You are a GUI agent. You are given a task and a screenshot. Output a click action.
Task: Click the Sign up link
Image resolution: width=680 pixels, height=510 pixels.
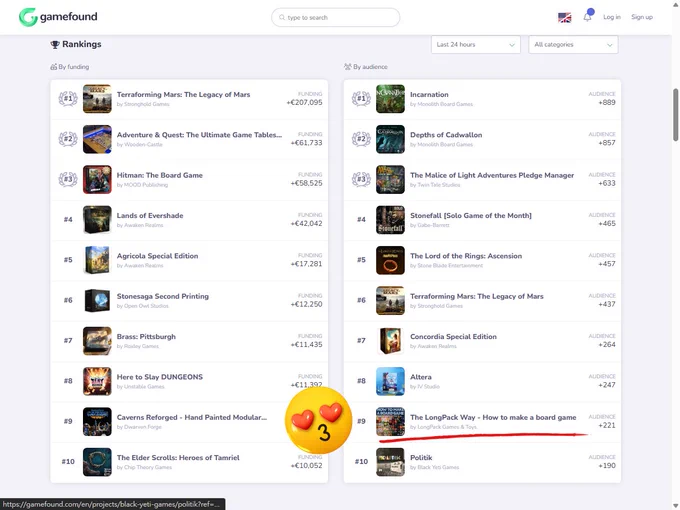pyautogui.click(x=641, y=17)
